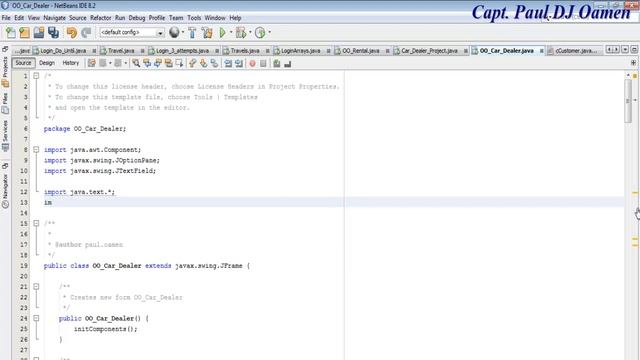Open the Refactor menu

pos(100,18)
